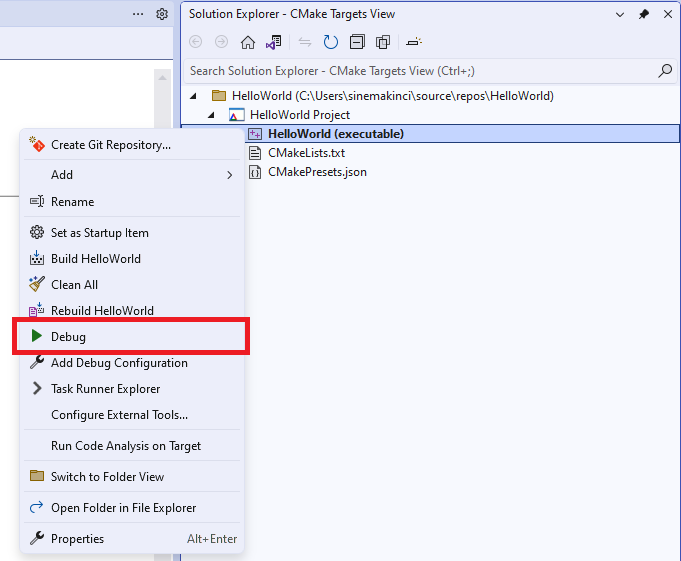Screen dimensions: 681x561
Task: Open Task Runner Explorer
Action: [132, 389]
